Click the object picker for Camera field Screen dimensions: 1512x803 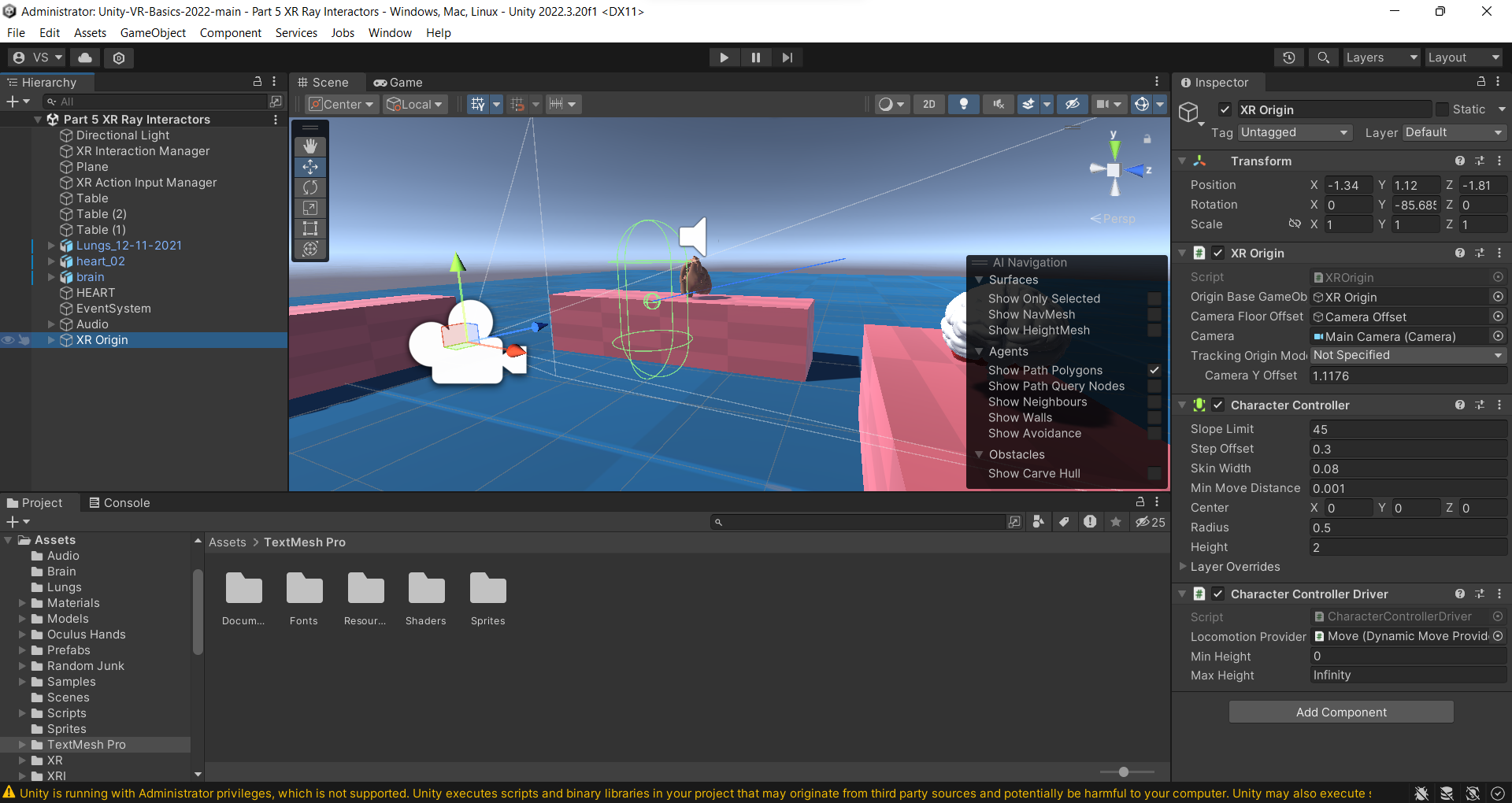1499,336
